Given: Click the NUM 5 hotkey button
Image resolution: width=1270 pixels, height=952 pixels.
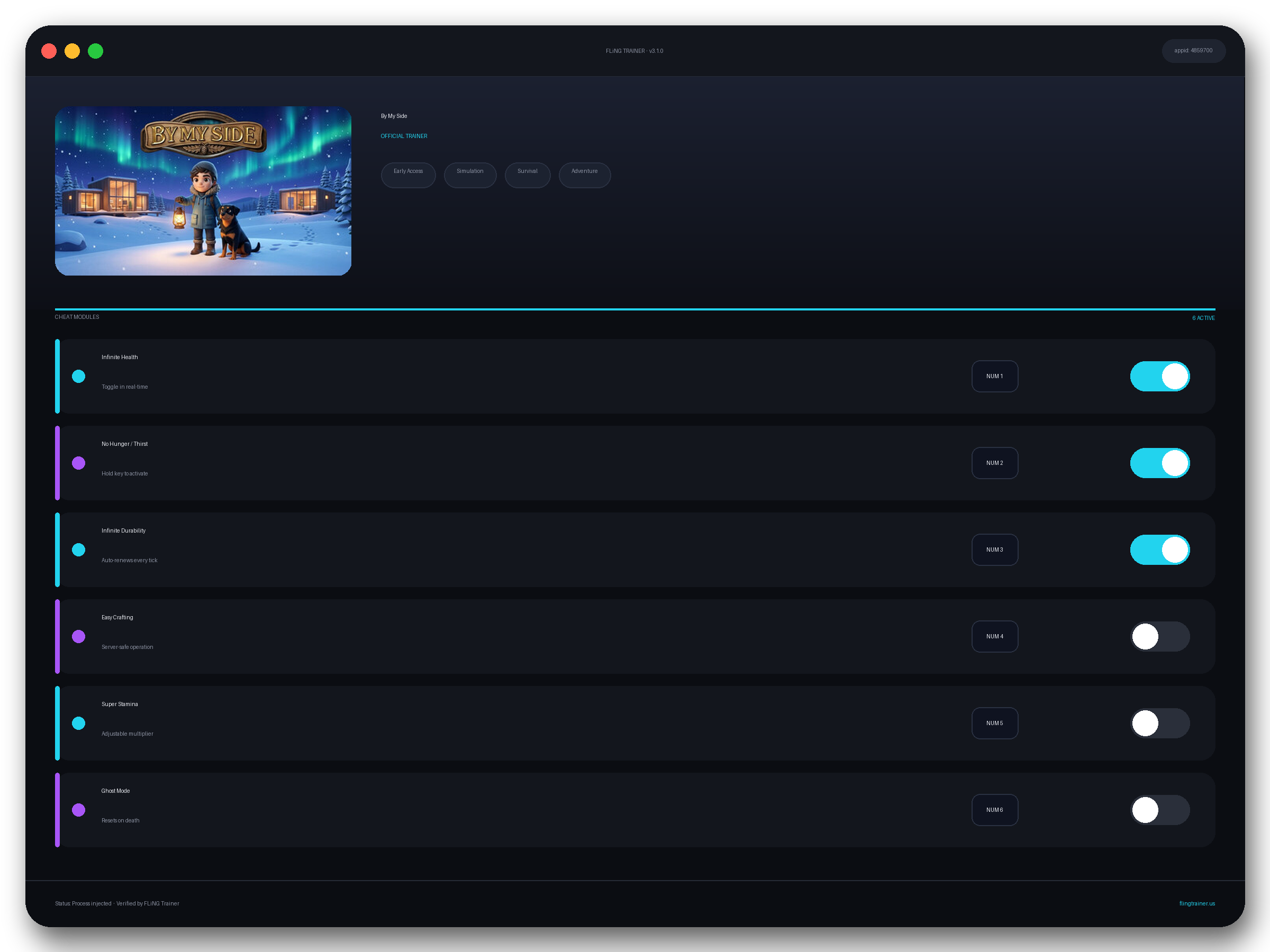Looking at the screenshot, I should 994,723.
